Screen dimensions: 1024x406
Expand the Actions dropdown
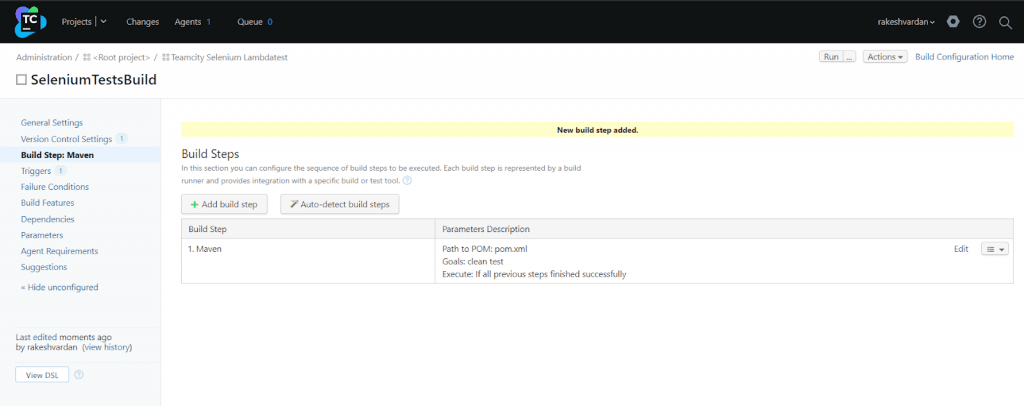(885, 57)
